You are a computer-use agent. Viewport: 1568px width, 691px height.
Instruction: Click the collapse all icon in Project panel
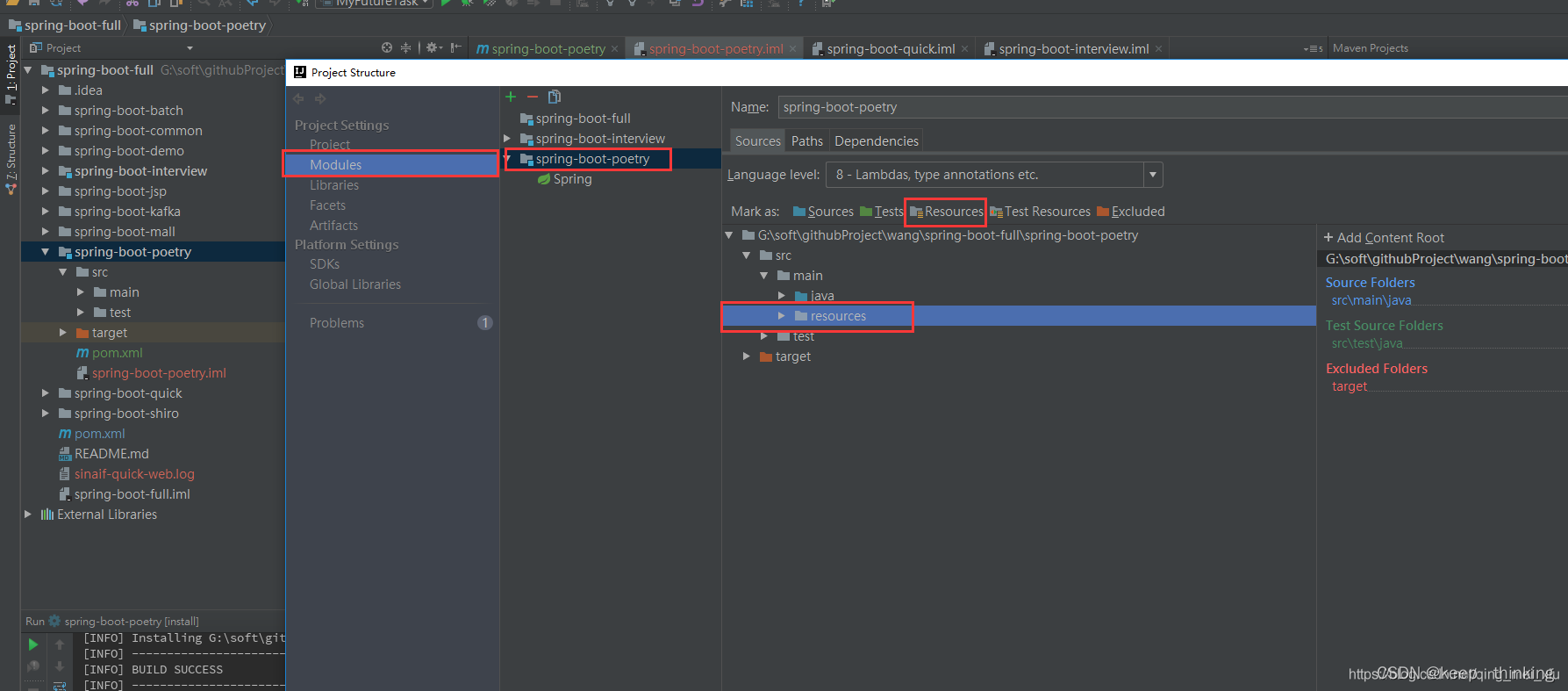tap(405, 47)
